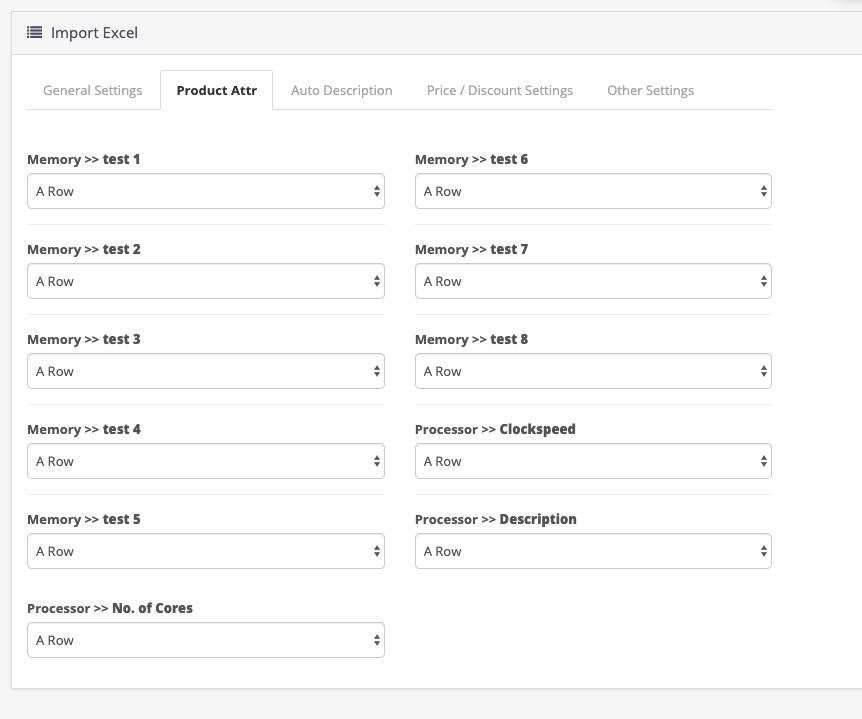Open the Processor Clockspeed dropdown
The height and width of the screenshot is (719, 862).
[x=593, y=461]
